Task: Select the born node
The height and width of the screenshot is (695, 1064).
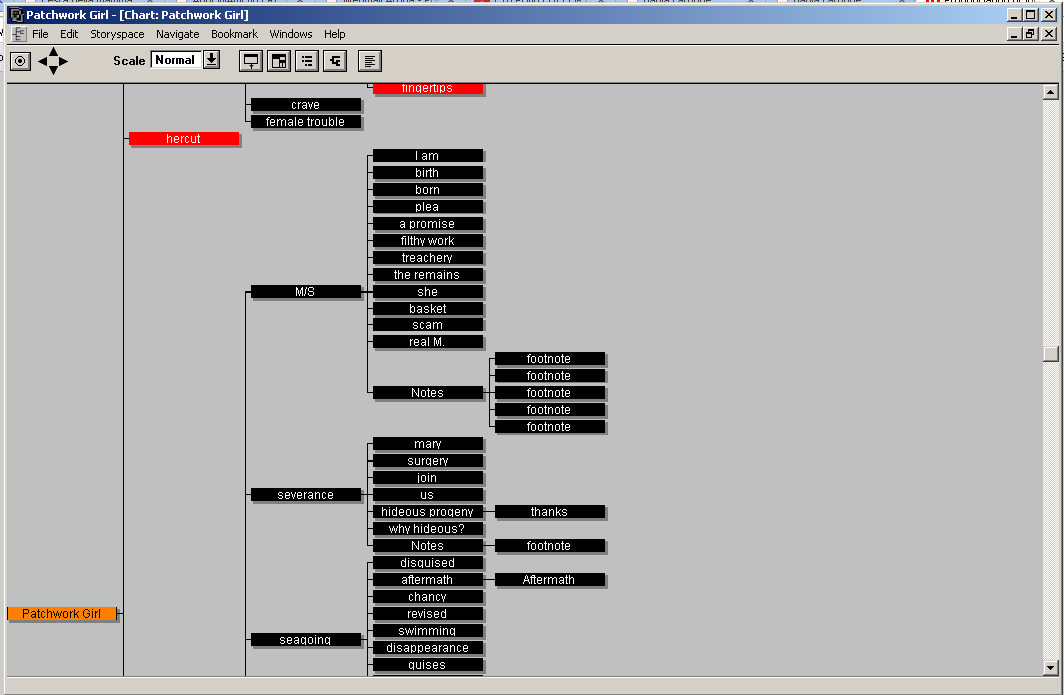Action: point(428,189)
